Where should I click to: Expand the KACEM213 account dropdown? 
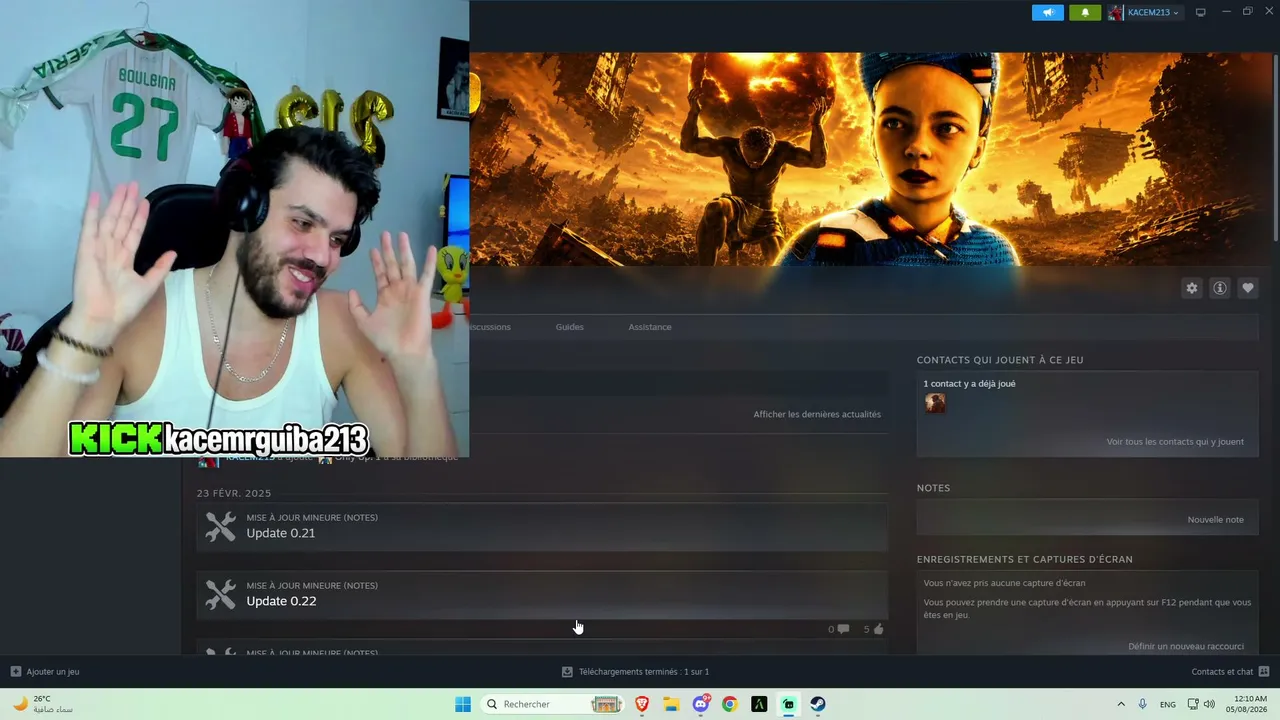tap(1153, 12)
